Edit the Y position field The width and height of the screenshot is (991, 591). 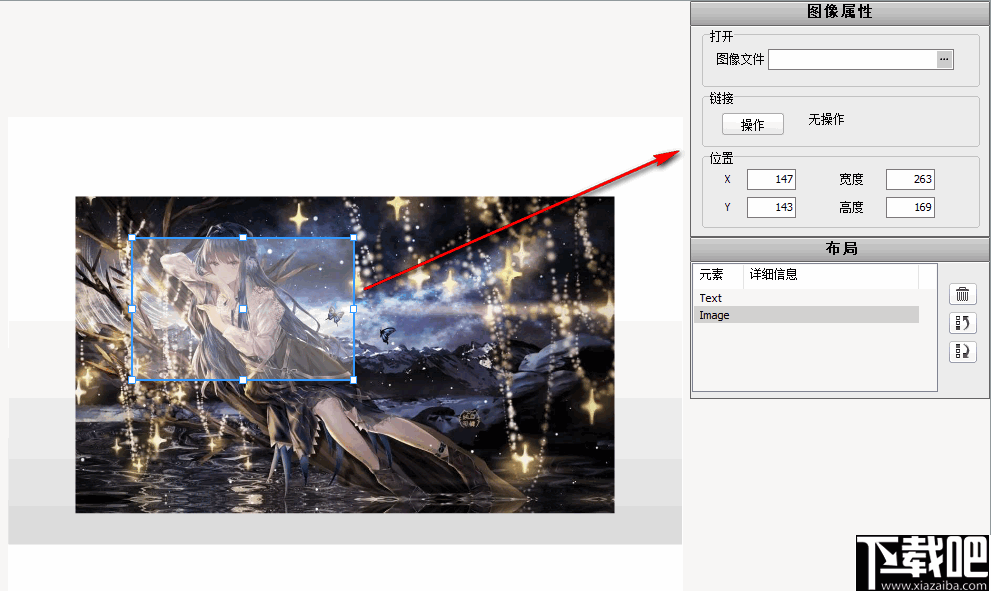coord(771,207)
